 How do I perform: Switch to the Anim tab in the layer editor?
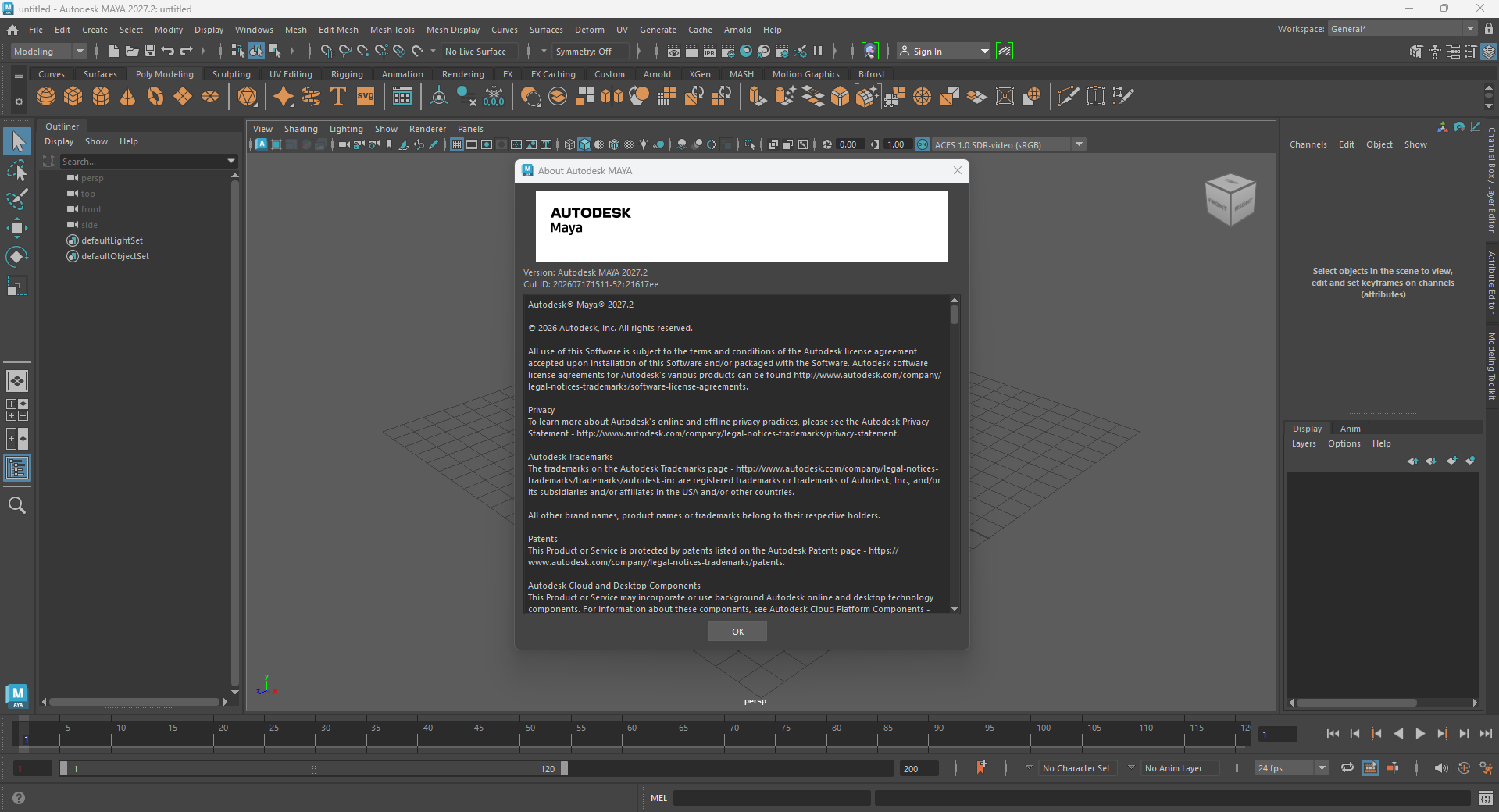click(x=1351, y=429)
